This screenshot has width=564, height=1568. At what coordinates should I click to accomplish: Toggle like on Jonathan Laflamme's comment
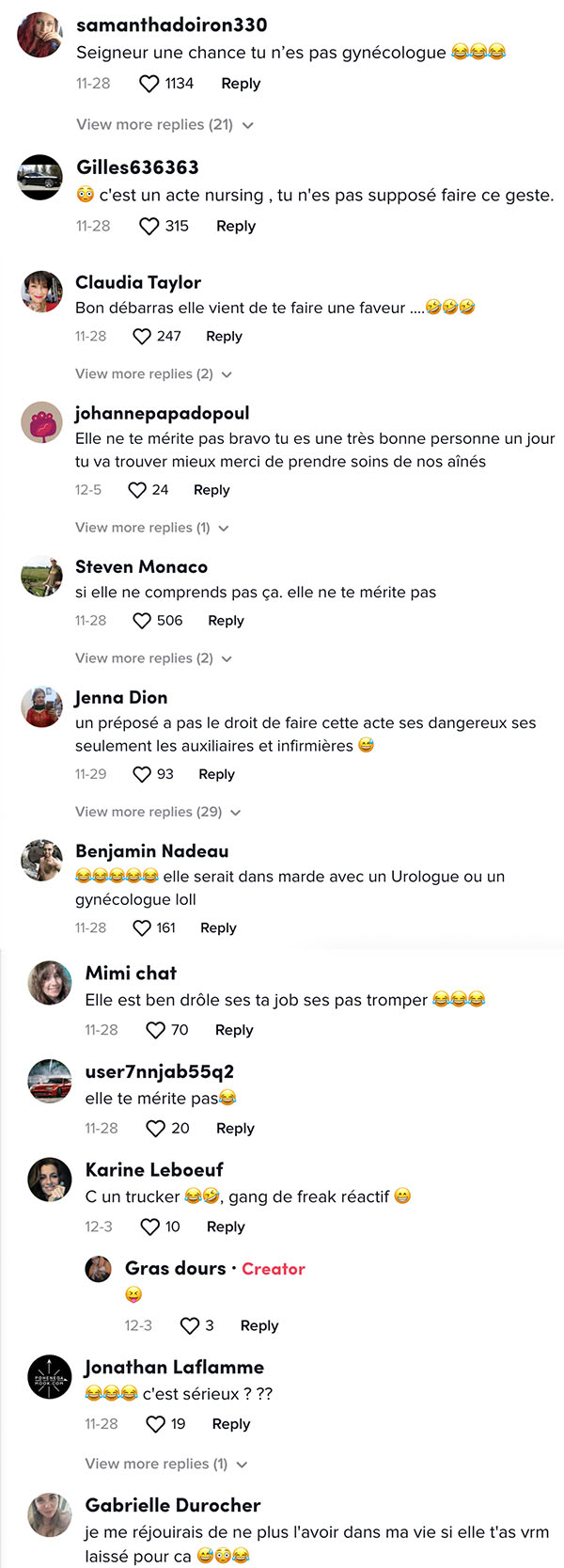point(156,1424)
